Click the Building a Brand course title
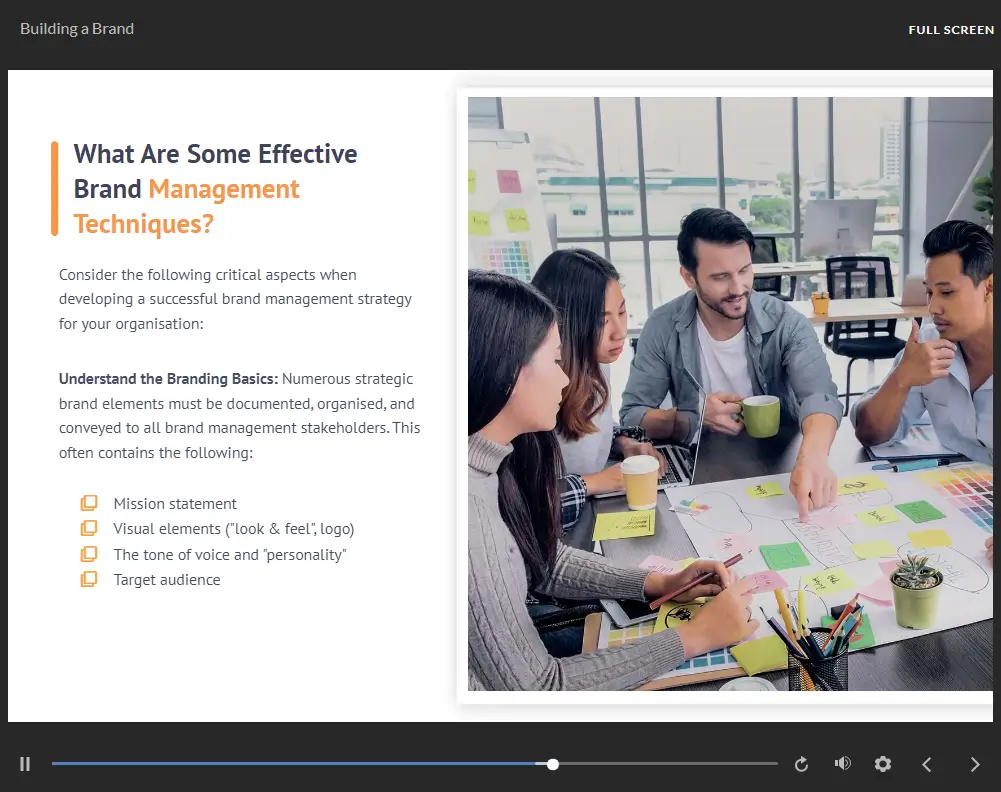Screen dimensions: 1001x792 [77, 29]
